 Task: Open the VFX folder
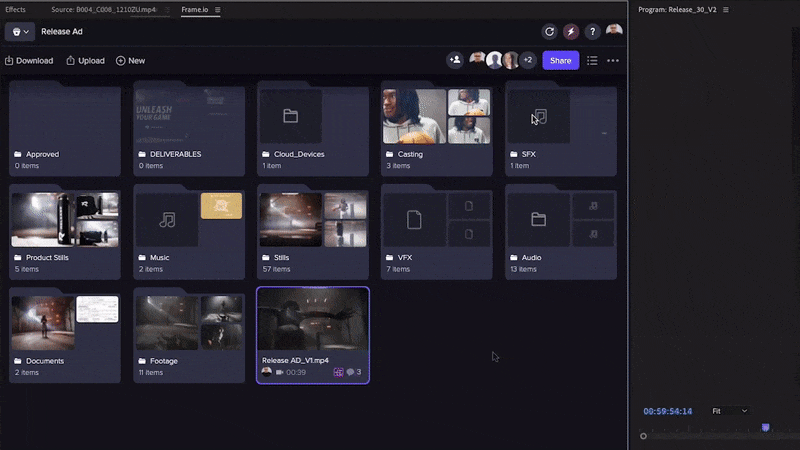[437, 234]
